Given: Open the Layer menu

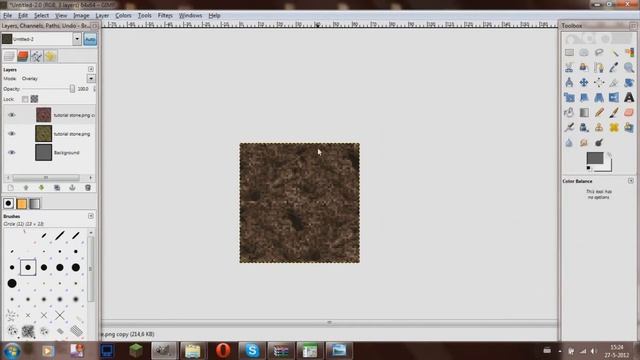Looking at the screenshot, I should 102,16.
